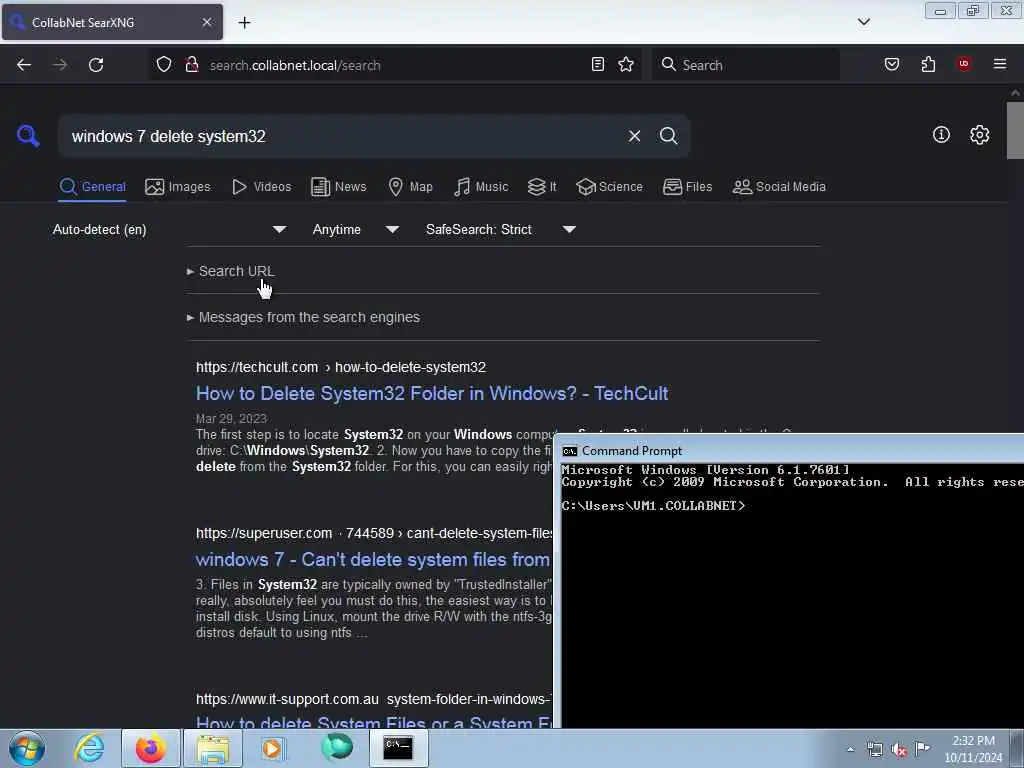Click the SearXNG logo magnifier icon
The image size is (1024, 768).
(x=28, y=136)
